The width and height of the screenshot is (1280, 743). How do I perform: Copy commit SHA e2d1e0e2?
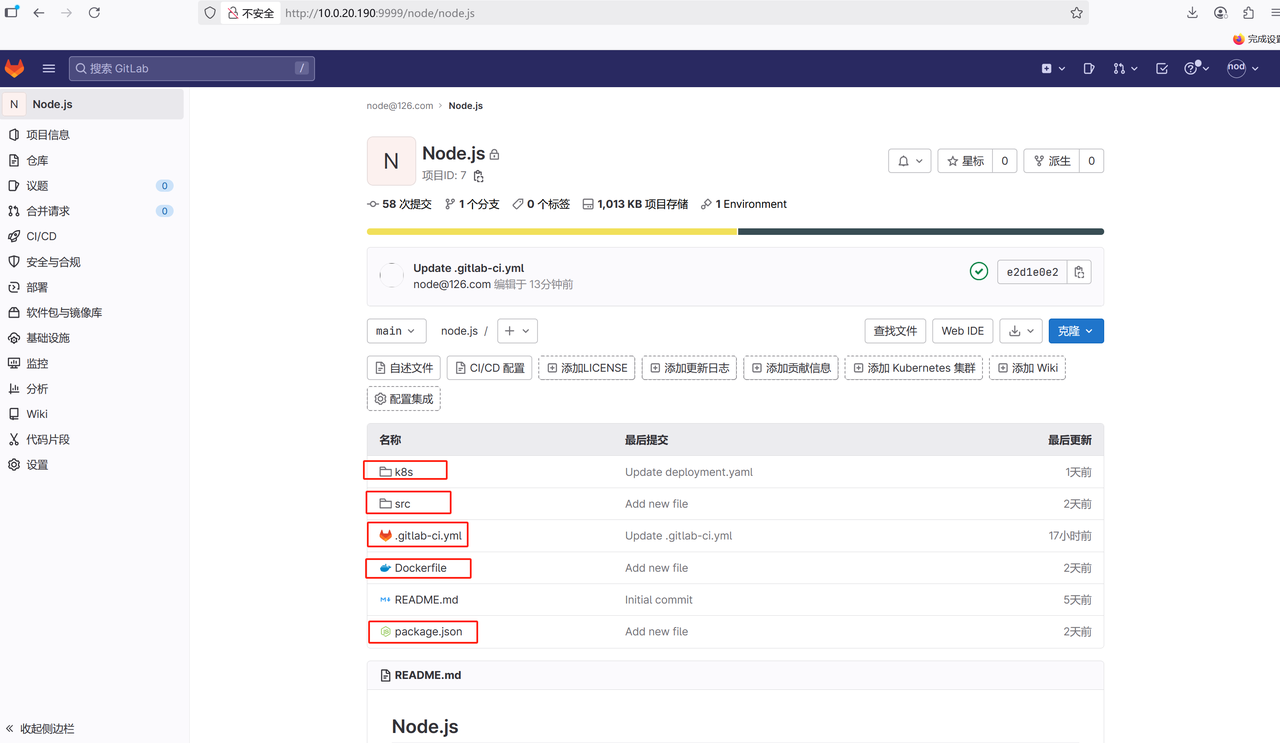coord(1079,272)
